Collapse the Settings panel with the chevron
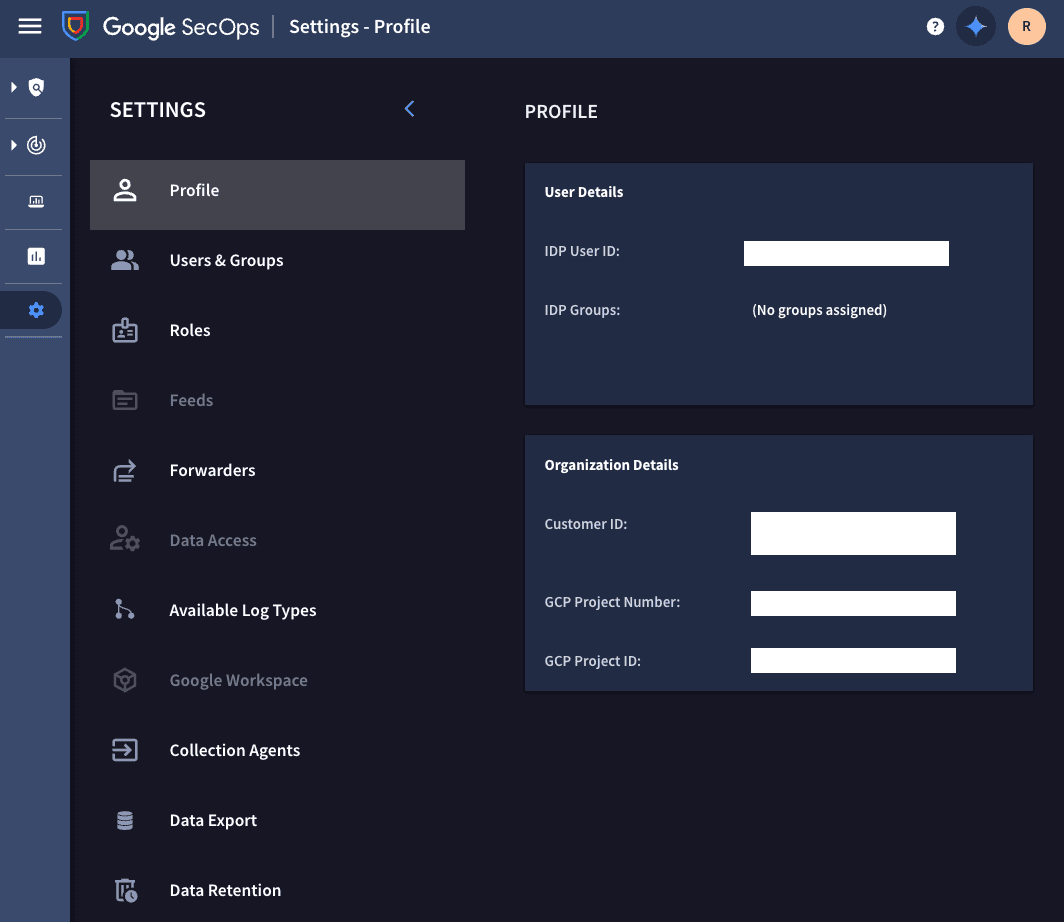 409,109
